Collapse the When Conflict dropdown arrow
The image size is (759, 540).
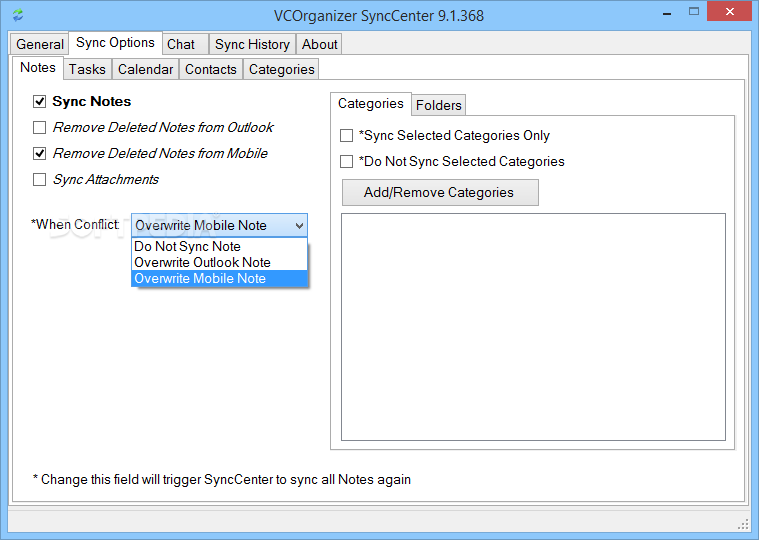[299, 225]
